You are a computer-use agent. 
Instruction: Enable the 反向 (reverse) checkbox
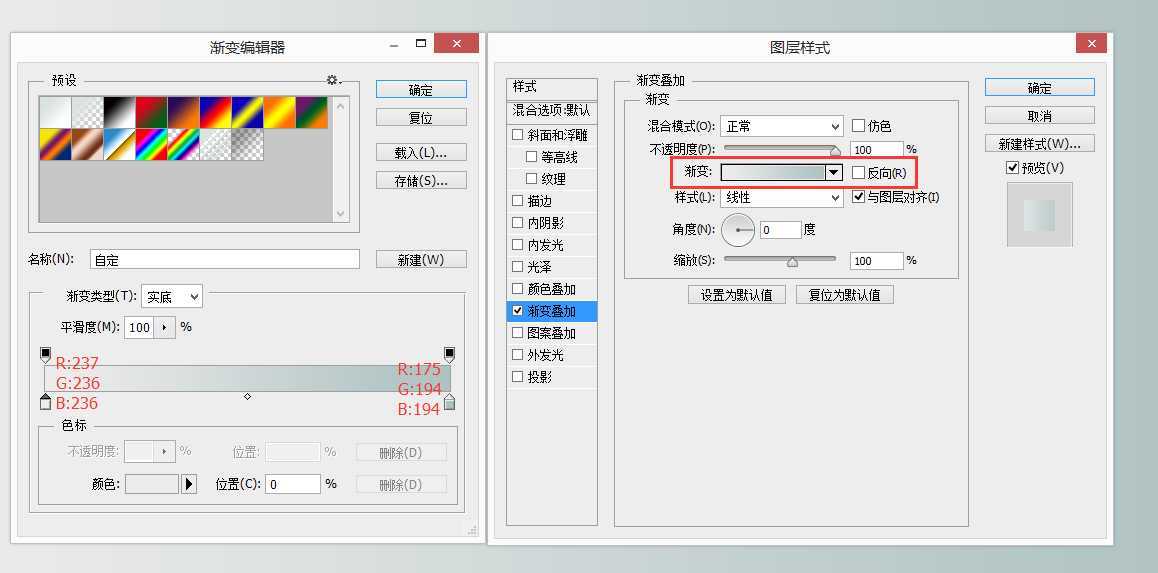point(858,173)
